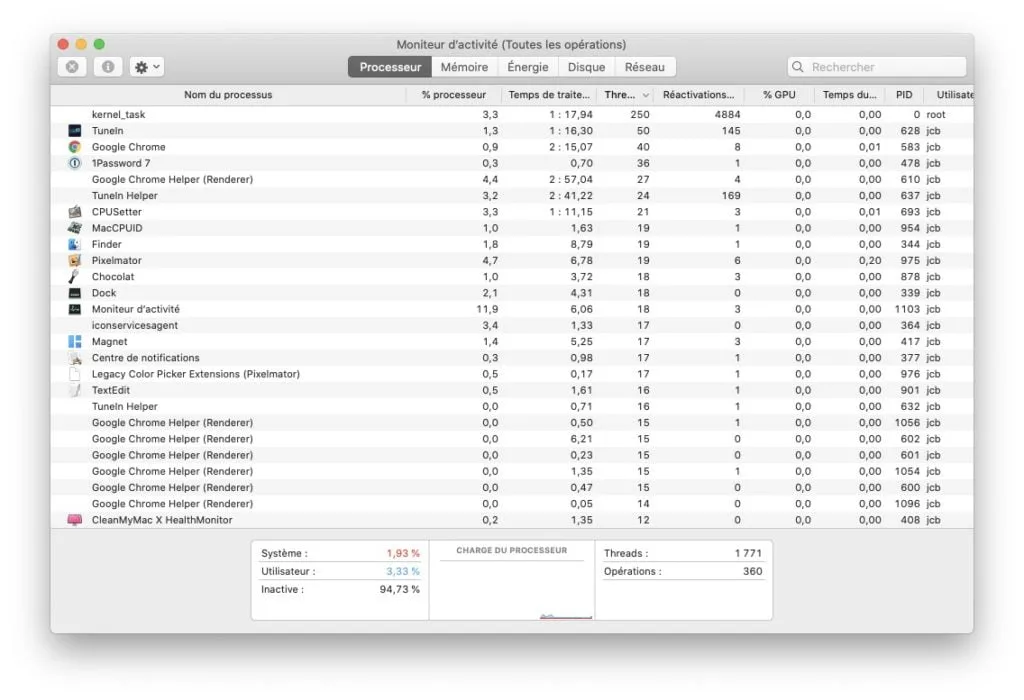Select Chrome Helper (Renderer) with PID 1056
Viewport: 1024px width, 700px height.
(x=512, y=422)
